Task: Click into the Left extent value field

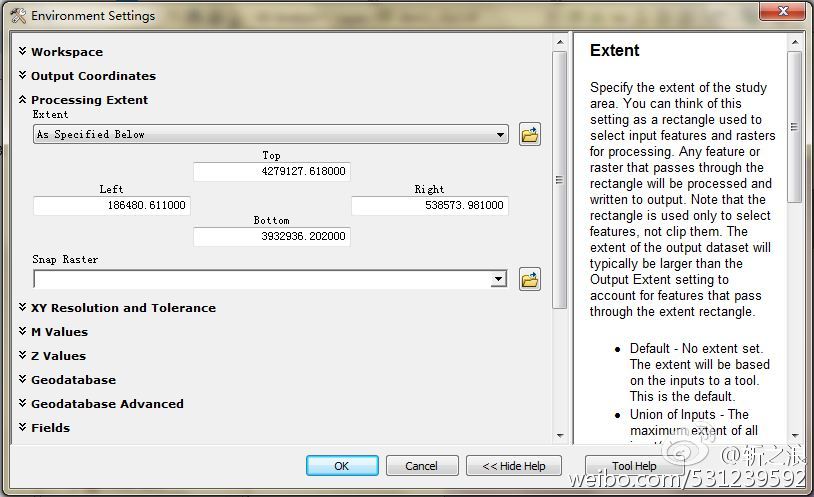Action: click(111, 206)
